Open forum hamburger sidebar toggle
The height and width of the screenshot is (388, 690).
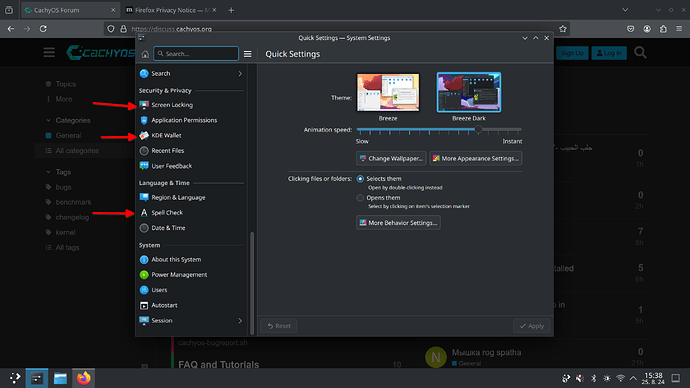(x=49, y=53)
